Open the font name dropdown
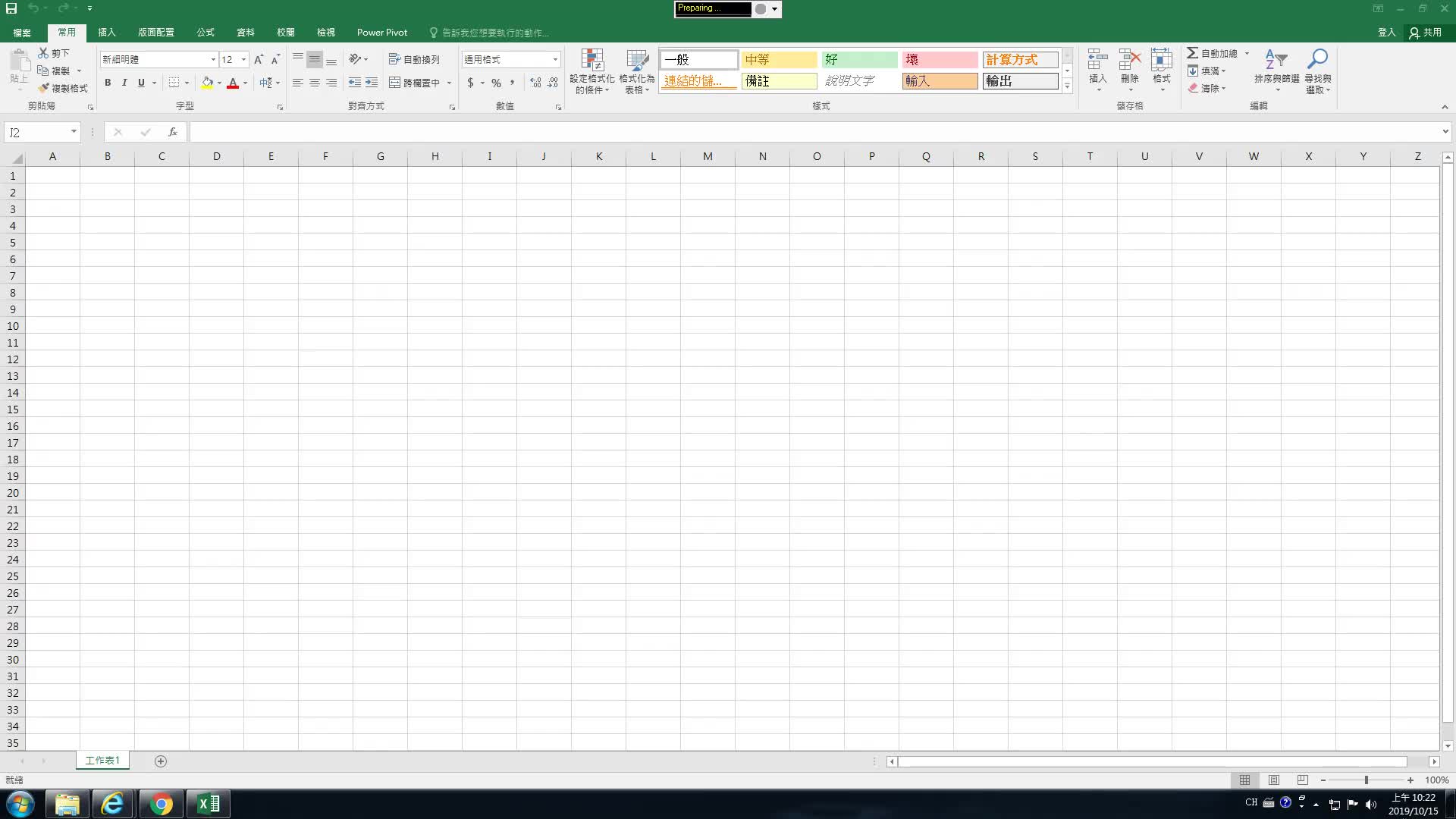The height and width of the screenshot is (819, 1456). pyautogui.click(x=213, y=59)
